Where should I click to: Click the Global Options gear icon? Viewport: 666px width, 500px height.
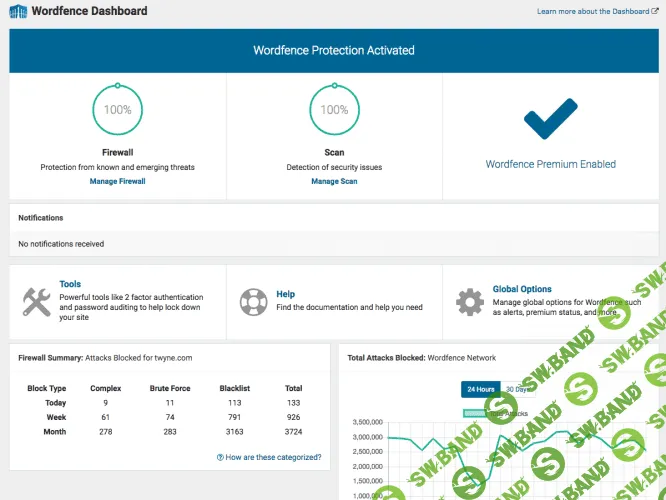click(x=469, y=302)
